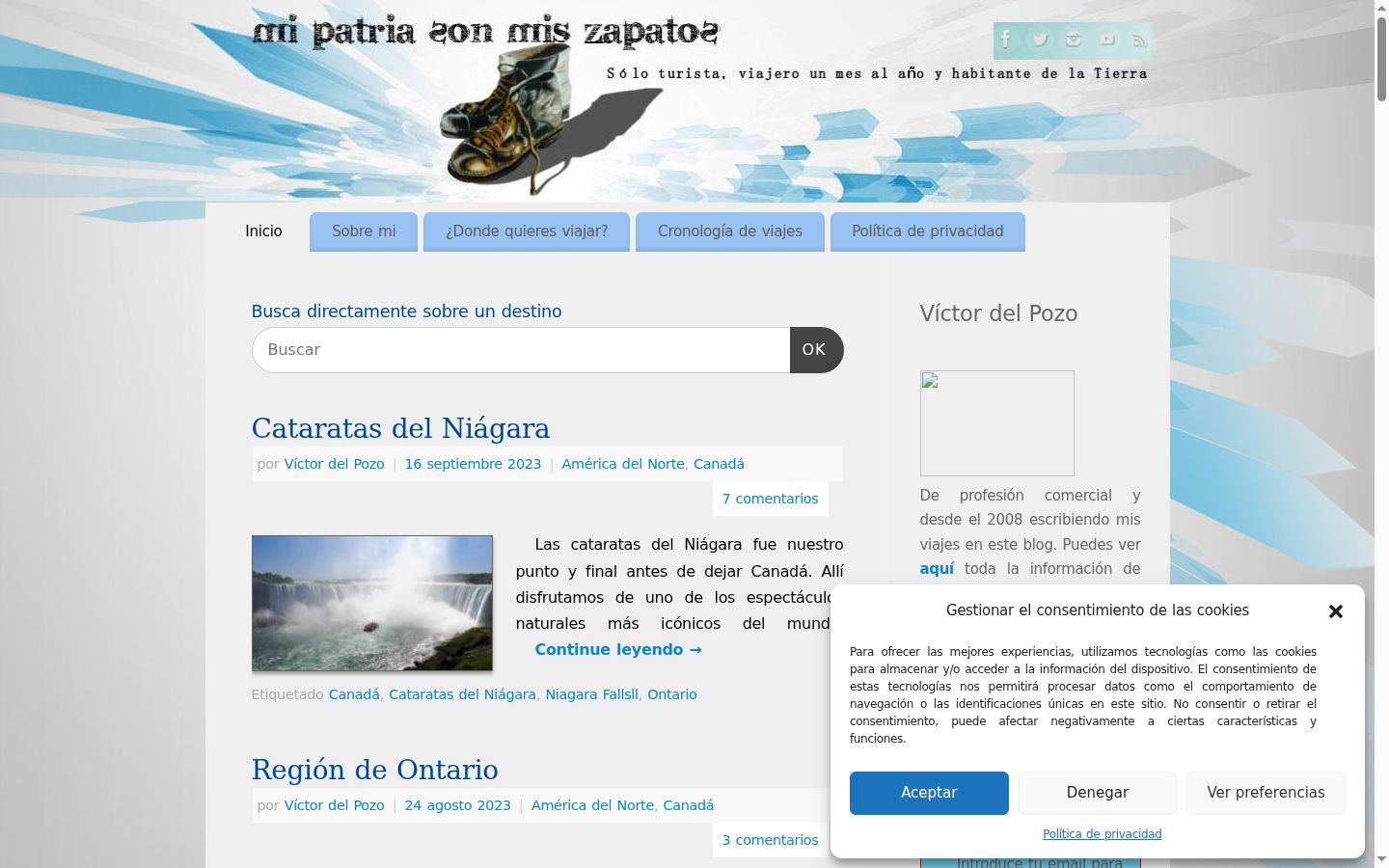Screen dimensions: 1389x868
Task: Open Política de privacidad link in cookie dialog
Action: click(1102, 834)
